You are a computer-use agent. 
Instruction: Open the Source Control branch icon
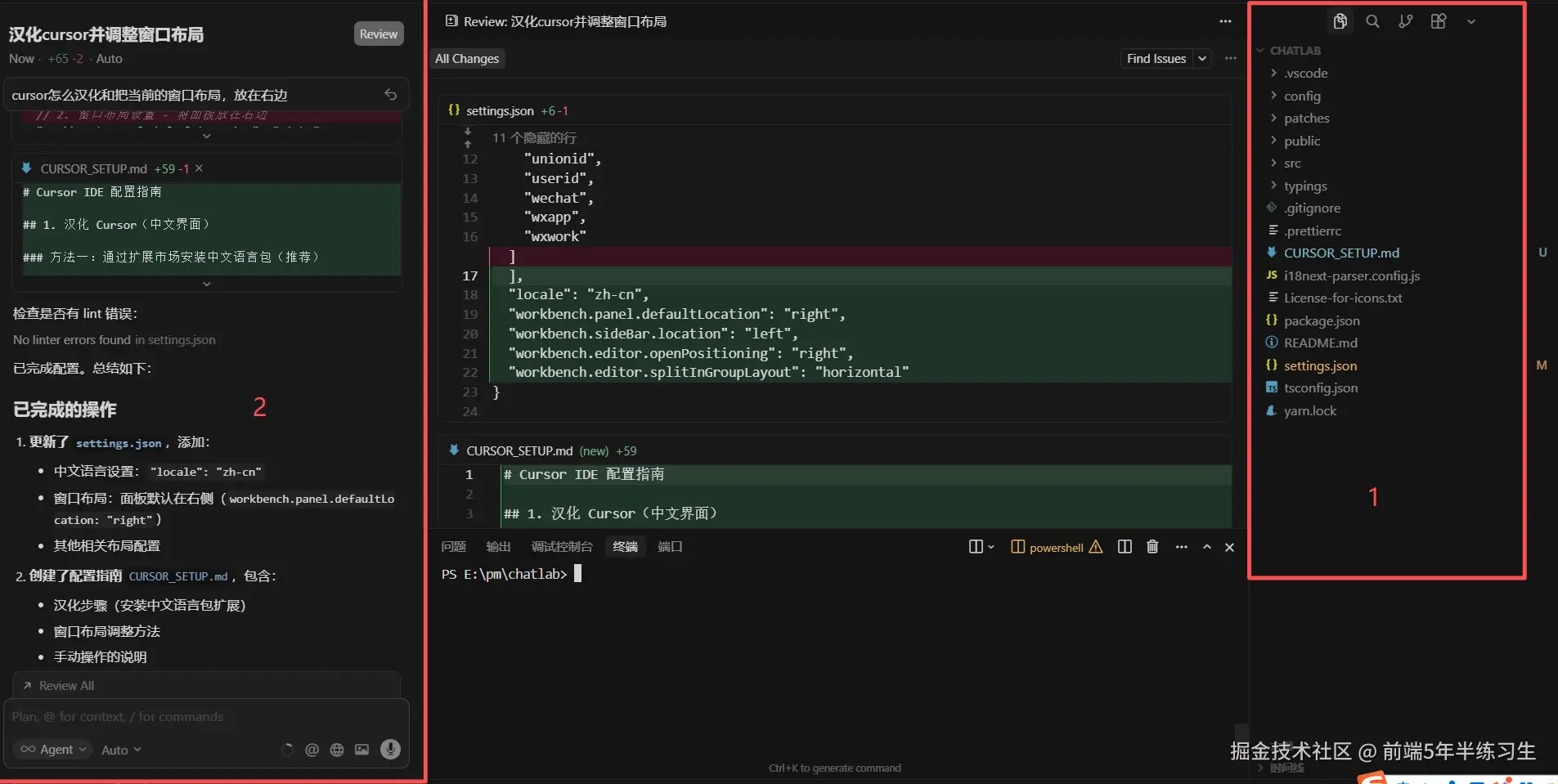pyautogui.click(x=1405, y=21)
